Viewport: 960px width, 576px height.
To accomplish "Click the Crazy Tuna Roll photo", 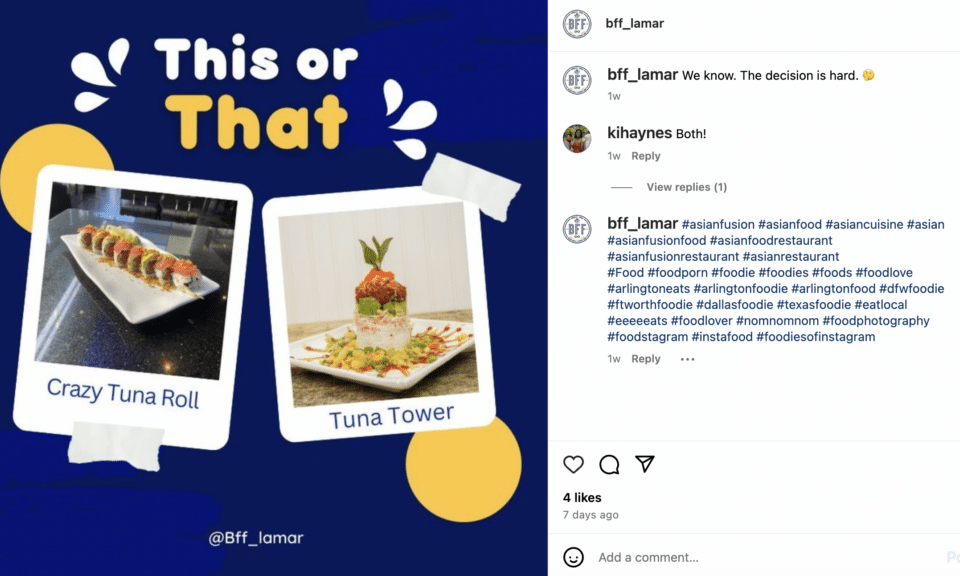I will point(135,279).
